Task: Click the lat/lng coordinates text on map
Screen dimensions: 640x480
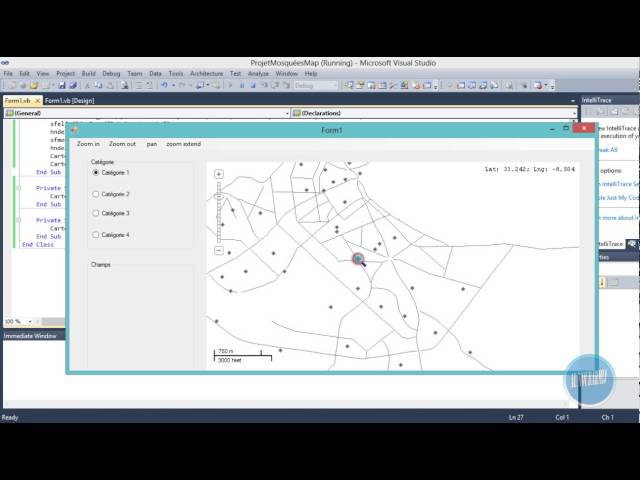Action: click(530, 169)
